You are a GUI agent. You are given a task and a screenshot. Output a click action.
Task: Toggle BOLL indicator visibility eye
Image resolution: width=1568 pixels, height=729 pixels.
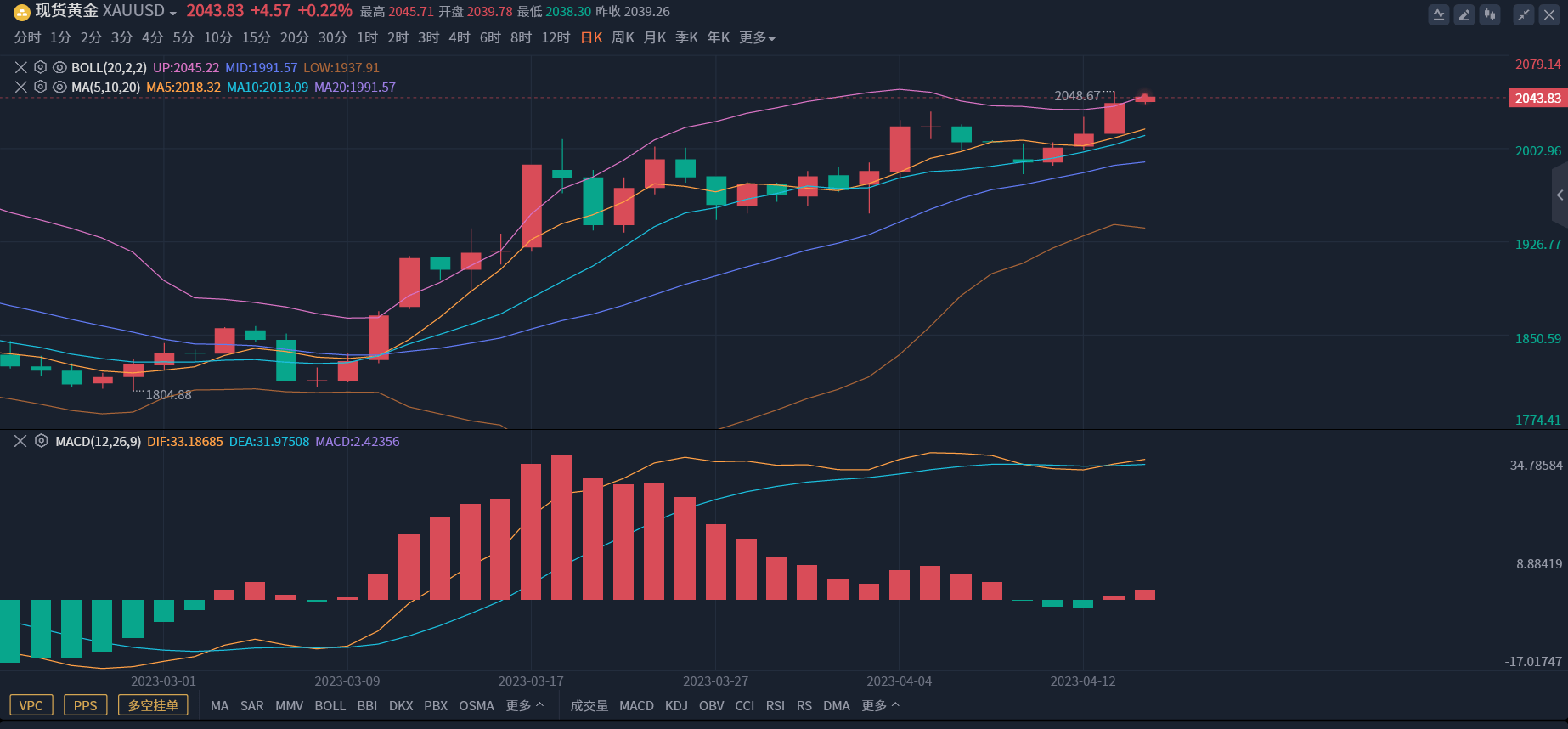point(59,67)
